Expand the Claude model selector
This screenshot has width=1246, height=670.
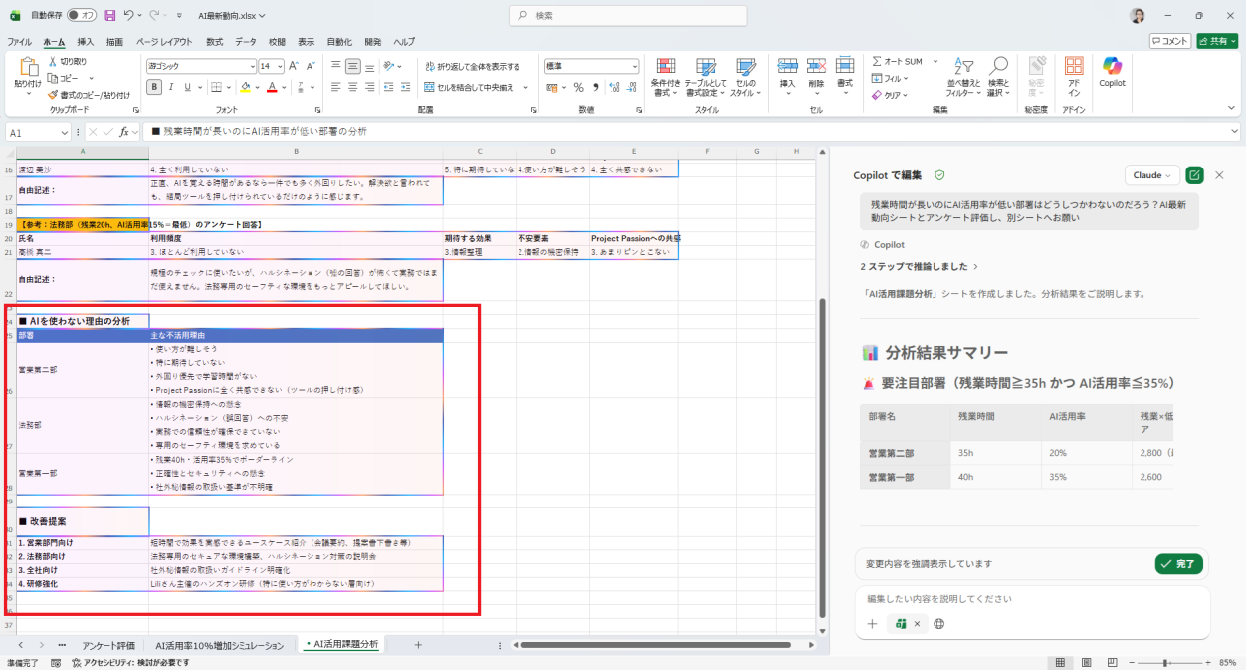tap(1152, 175)
